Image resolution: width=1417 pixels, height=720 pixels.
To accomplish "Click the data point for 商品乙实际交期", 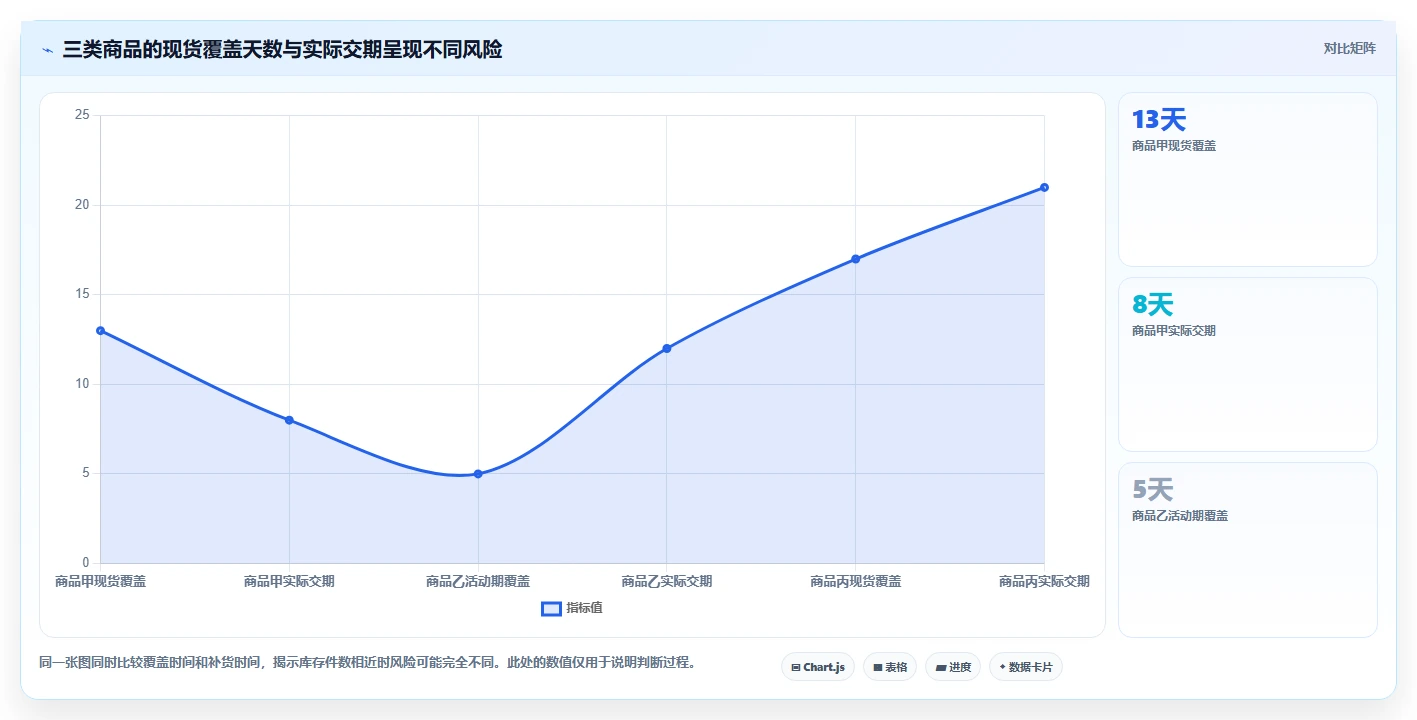I will pyautogui.click(x=667, y=348).
